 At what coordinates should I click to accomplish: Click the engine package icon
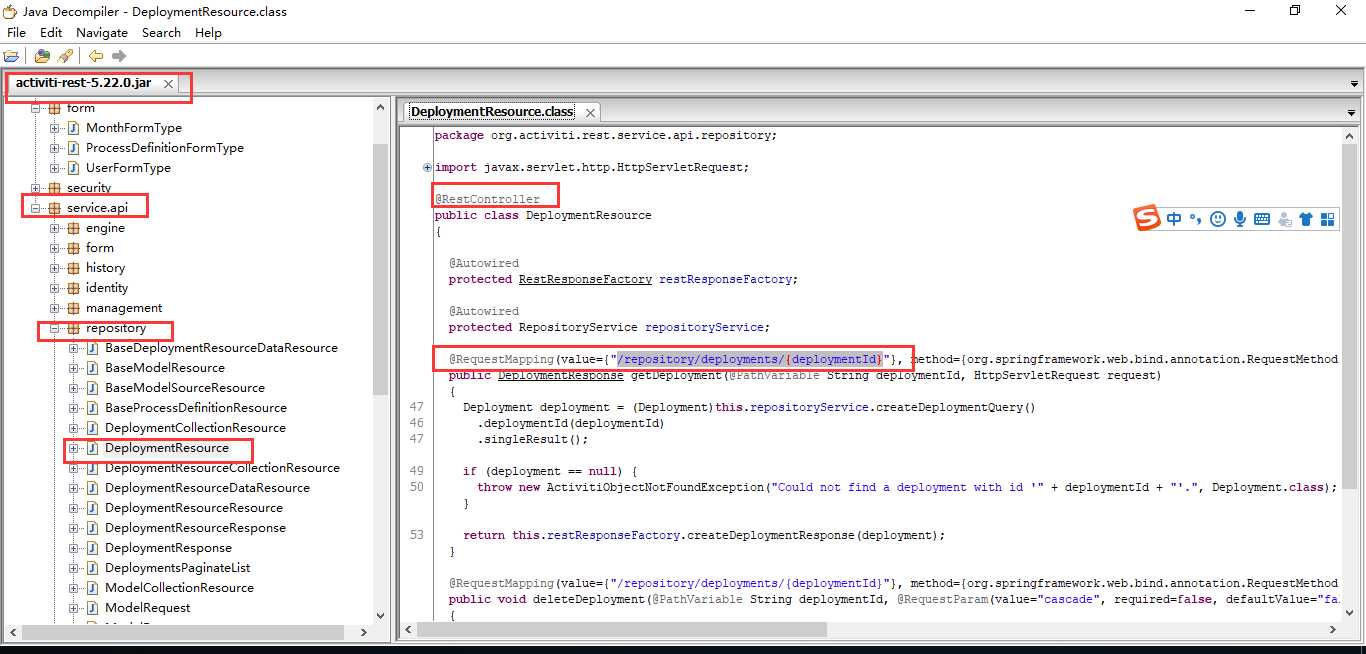(74, 228)
